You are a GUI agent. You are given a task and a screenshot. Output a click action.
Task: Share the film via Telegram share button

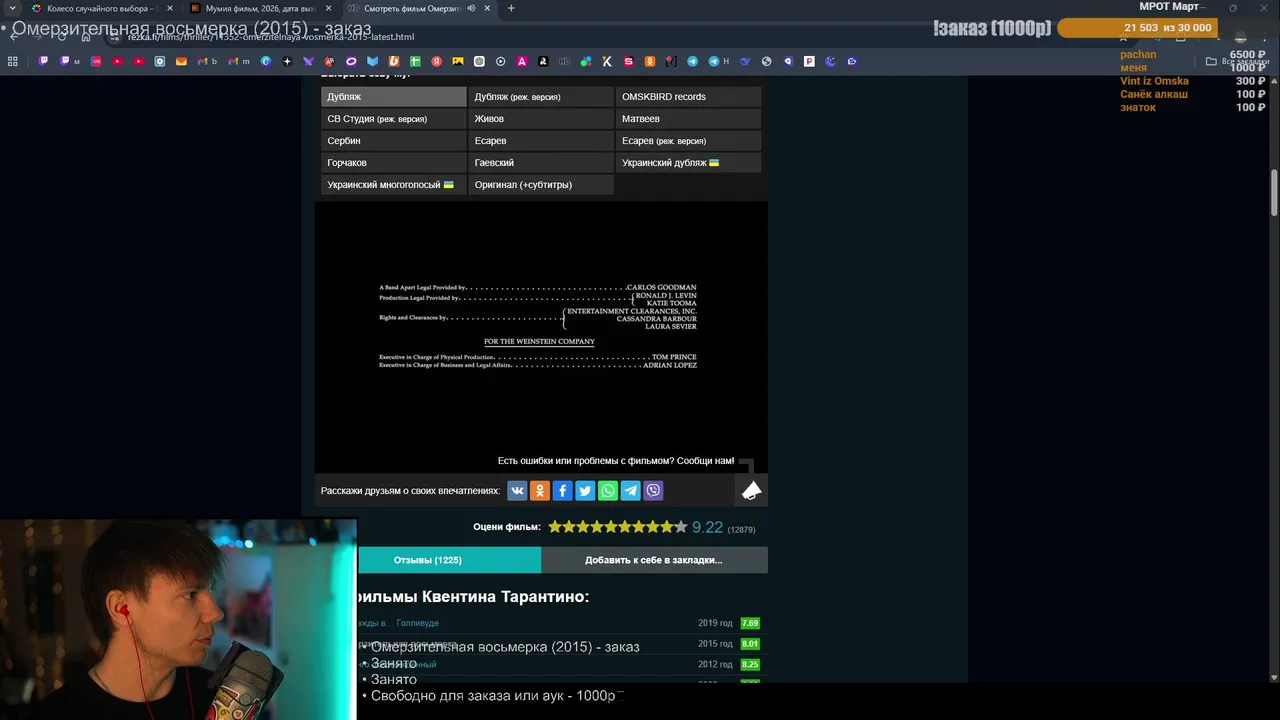click(630, 490)
